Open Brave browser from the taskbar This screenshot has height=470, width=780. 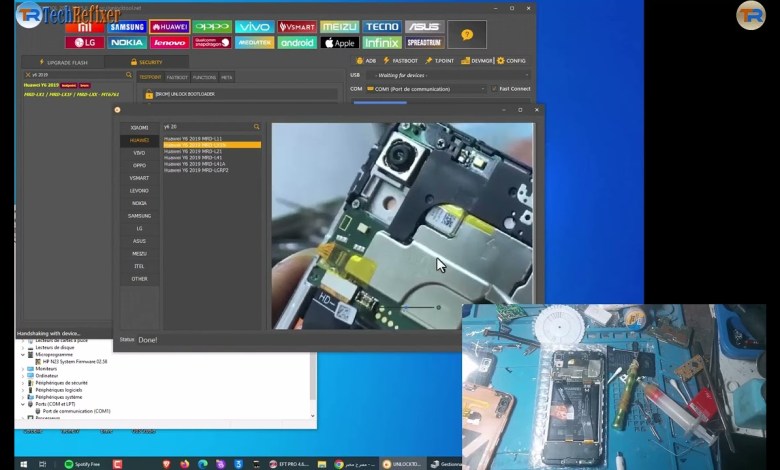tap(167, 464)
